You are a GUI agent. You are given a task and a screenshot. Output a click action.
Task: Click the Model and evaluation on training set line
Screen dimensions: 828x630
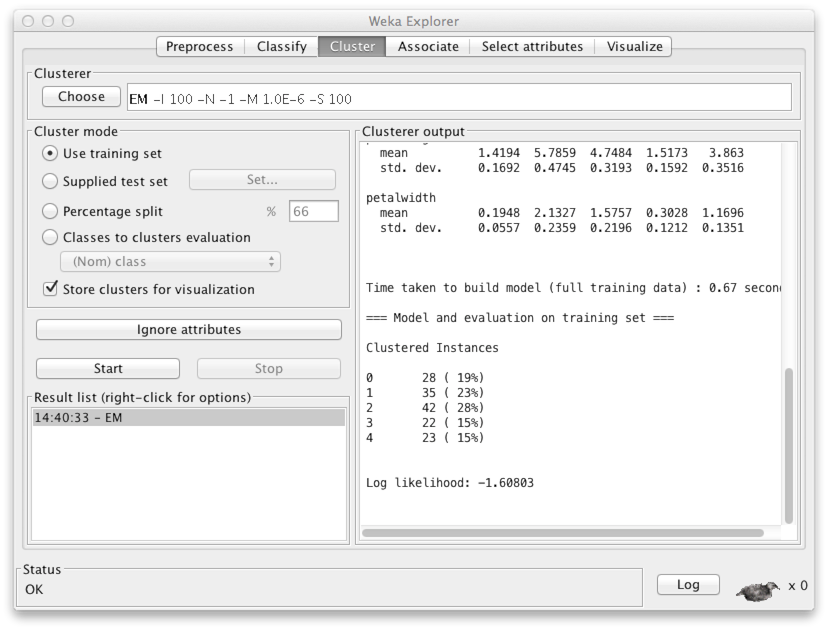[x=520, y=318]
